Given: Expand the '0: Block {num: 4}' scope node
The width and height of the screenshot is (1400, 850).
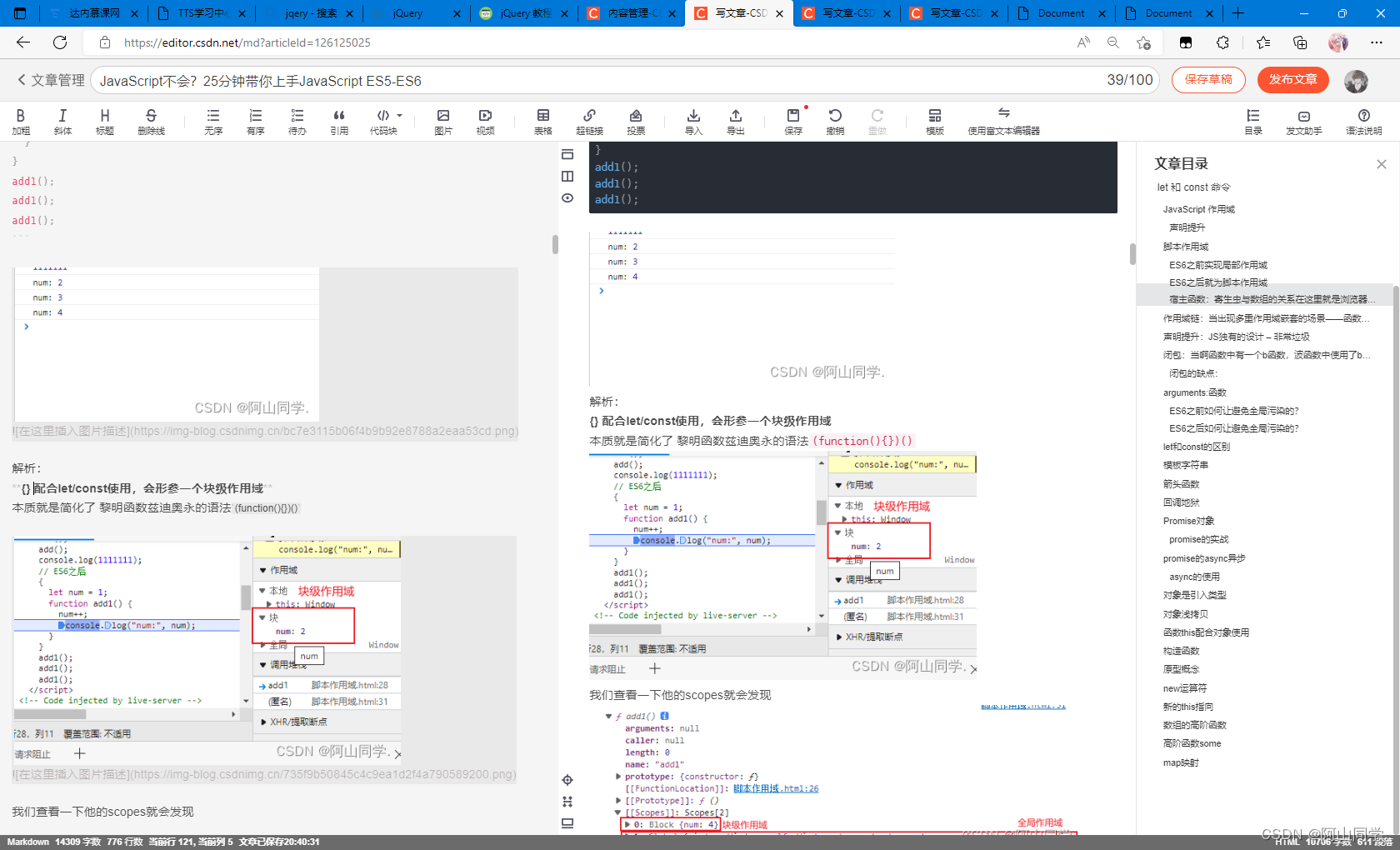Looking at the screenshot, I should click(627, 825).
